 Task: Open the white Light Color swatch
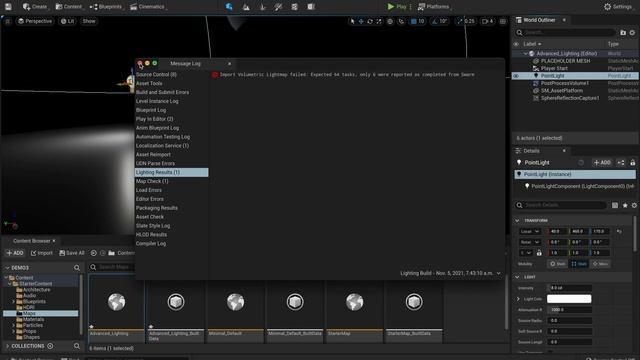click(569, 299)
